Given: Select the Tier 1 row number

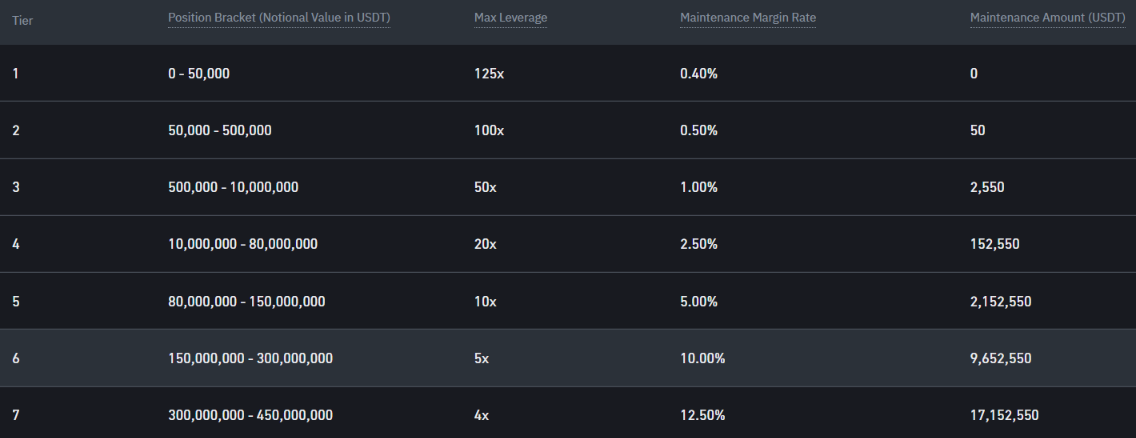Looking at the screenshot, I should (17, 73).
